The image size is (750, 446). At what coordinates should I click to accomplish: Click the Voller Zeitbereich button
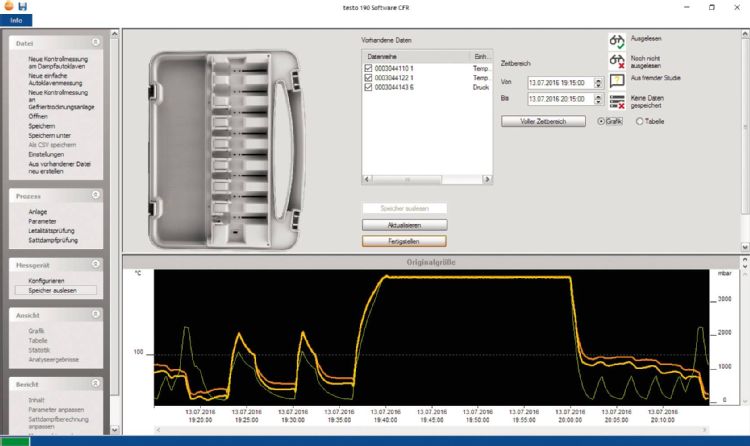pos(542,121)
